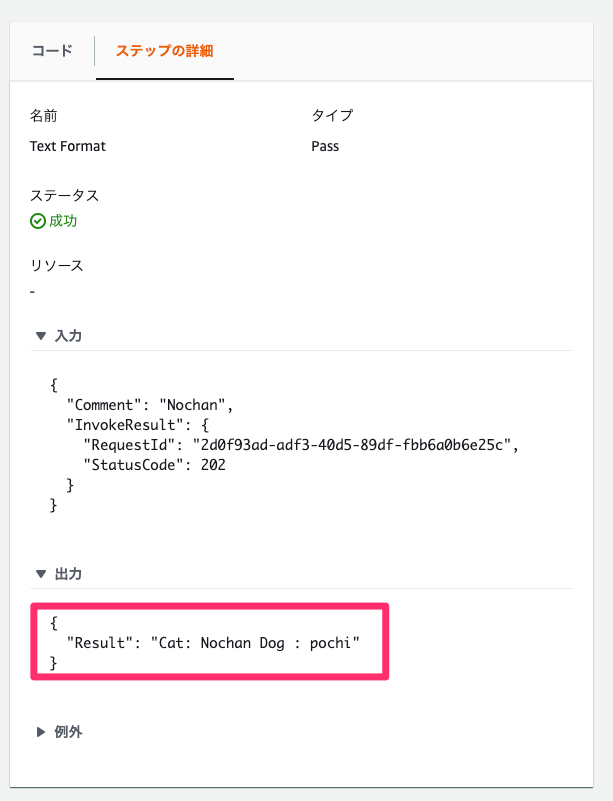Click the ステータス label

pyautogui.click(x=64, y=196)
